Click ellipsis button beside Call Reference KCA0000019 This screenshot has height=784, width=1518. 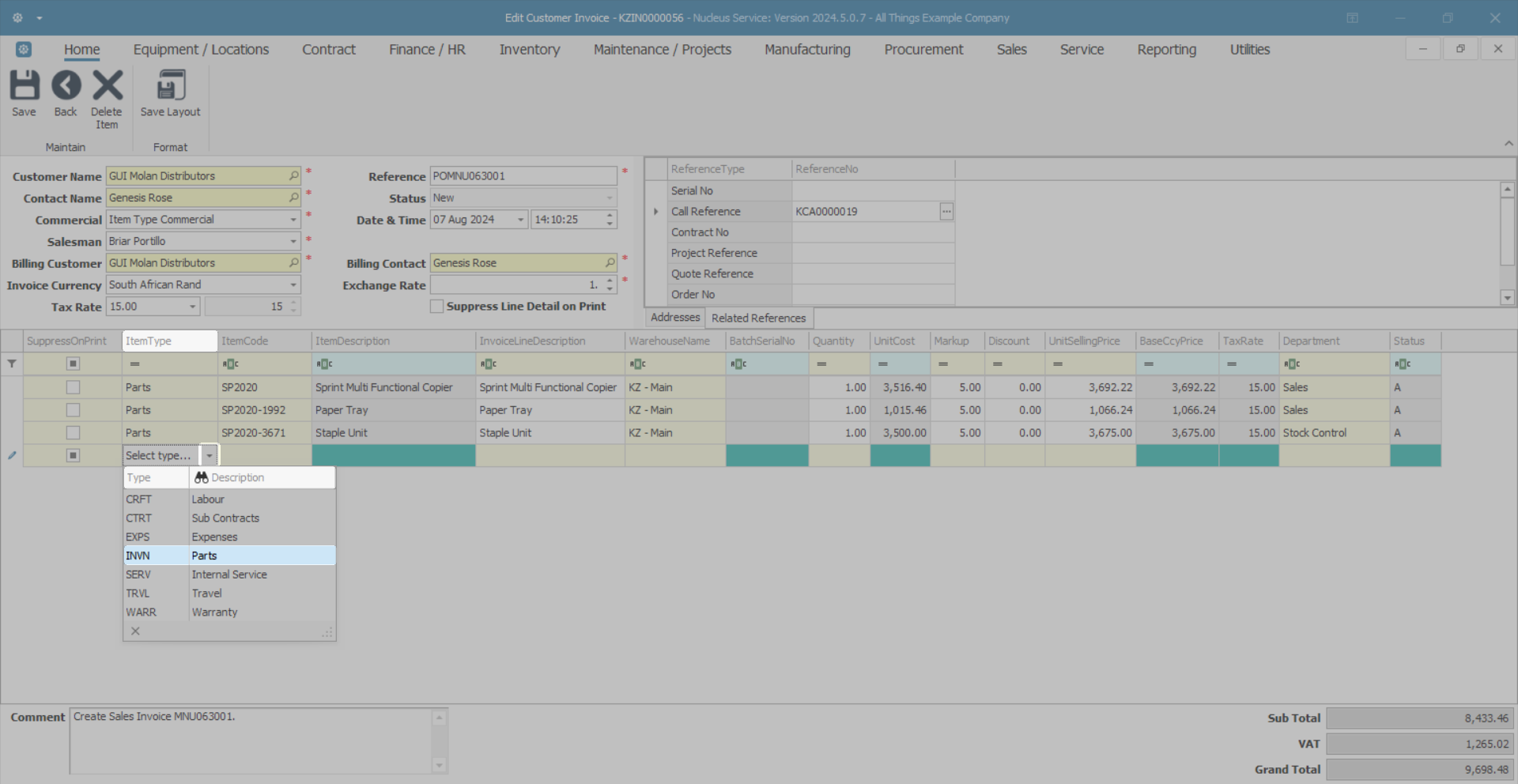[946, 212]
